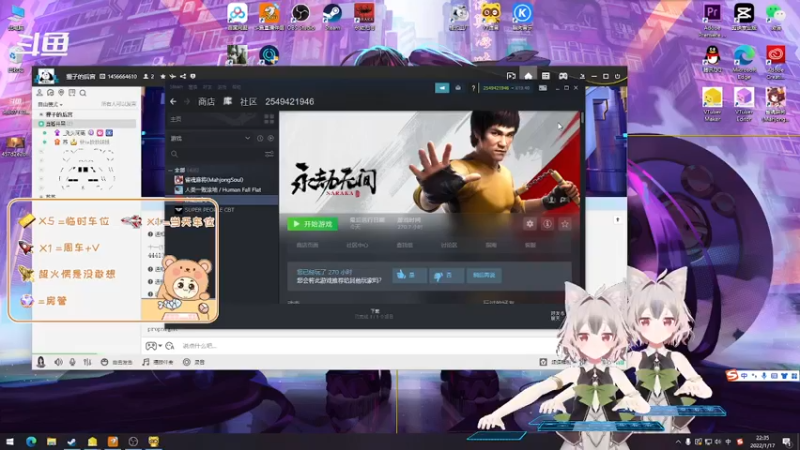Mute YY speaker volume icon
Viewport: 800px width, 450px height.
click(x=59, y=362)
